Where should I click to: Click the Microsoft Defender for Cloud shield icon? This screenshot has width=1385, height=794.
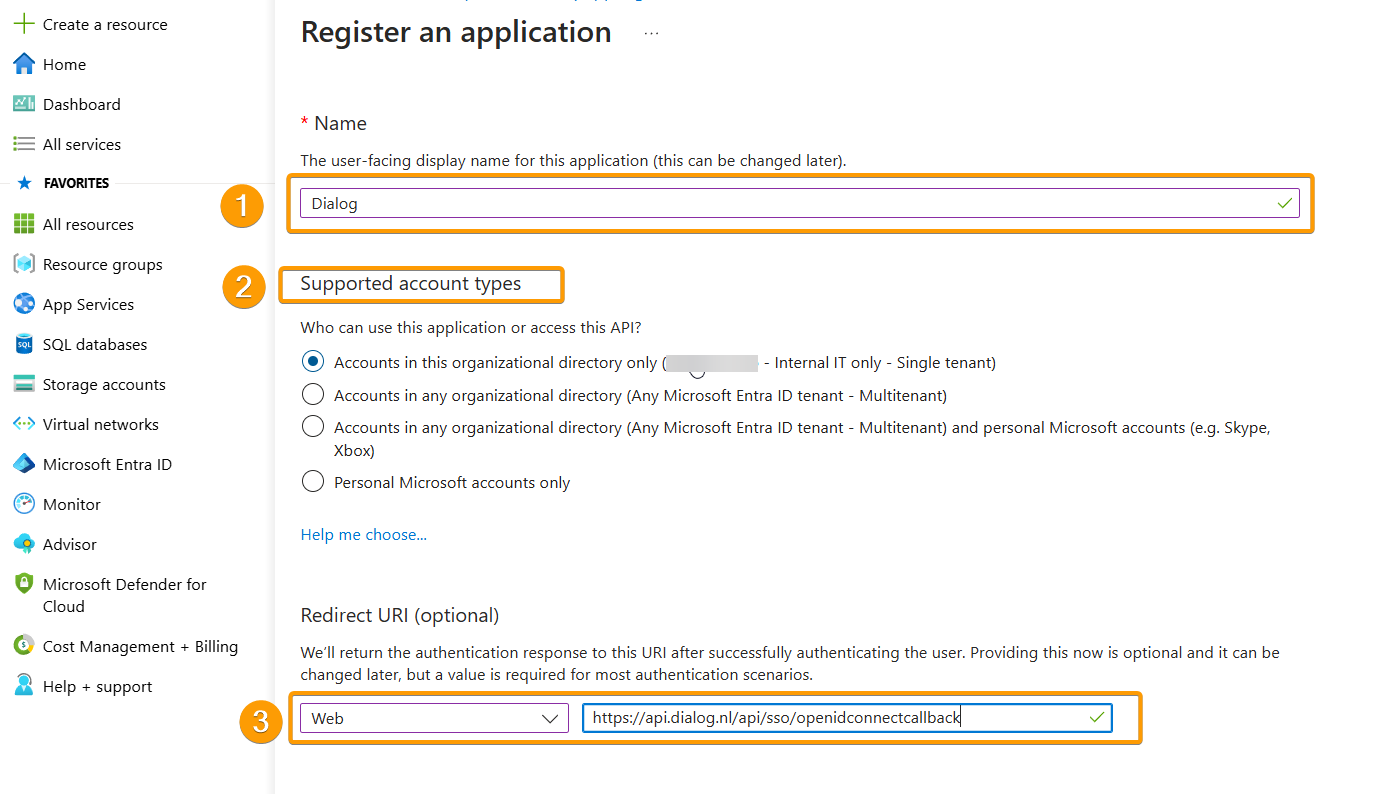(x=24, y=584)
